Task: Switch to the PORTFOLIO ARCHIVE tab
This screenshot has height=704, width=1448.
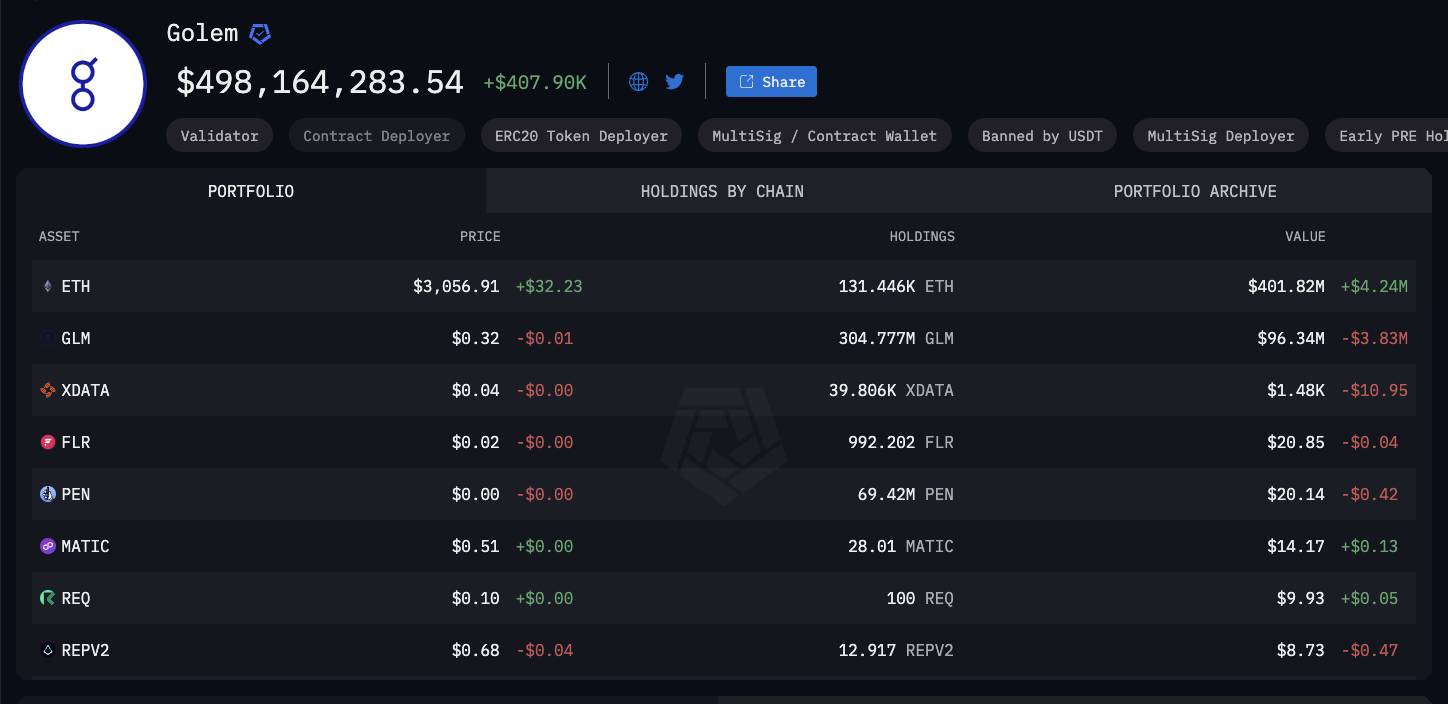Action: (x=1195, y=191)
